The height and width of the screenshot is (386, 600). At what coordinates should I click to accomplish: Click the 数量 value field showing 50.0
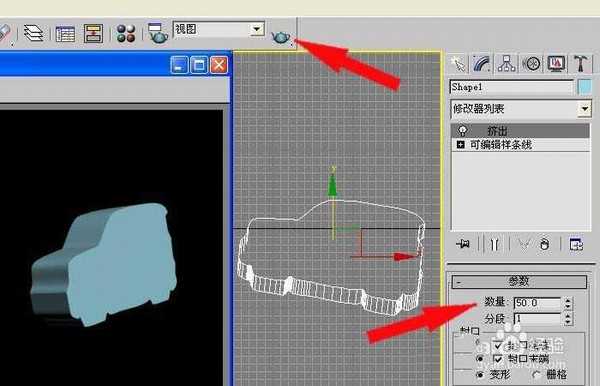tap(537, 303)
